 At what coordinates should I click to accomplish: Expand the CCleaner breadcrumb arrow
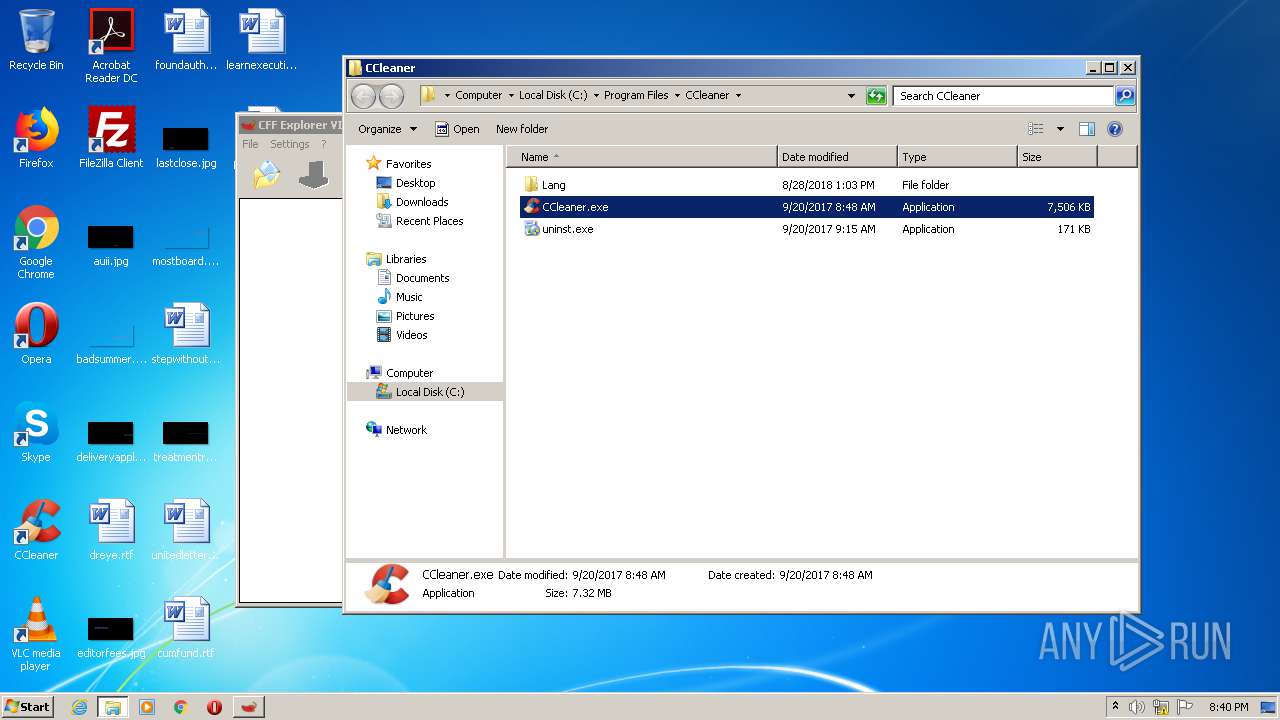click(739, 96)
